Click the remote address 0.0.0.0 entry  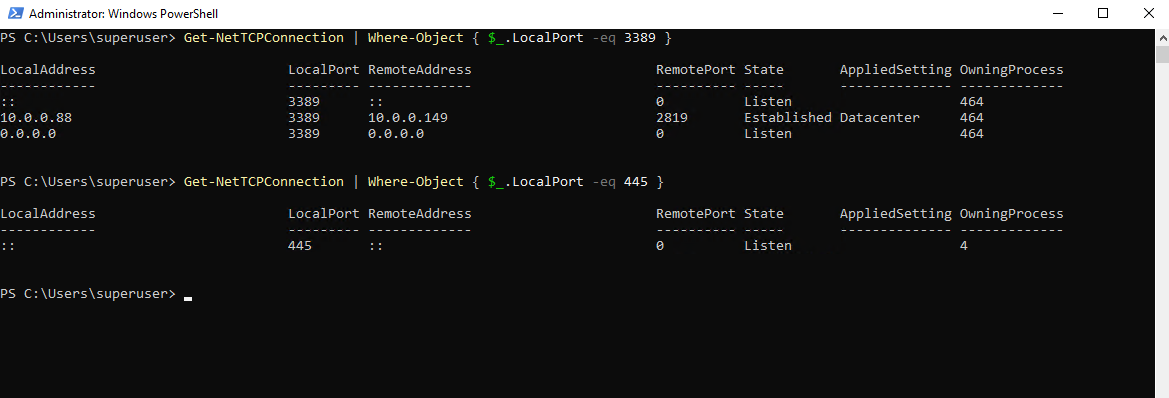[396, 134]
